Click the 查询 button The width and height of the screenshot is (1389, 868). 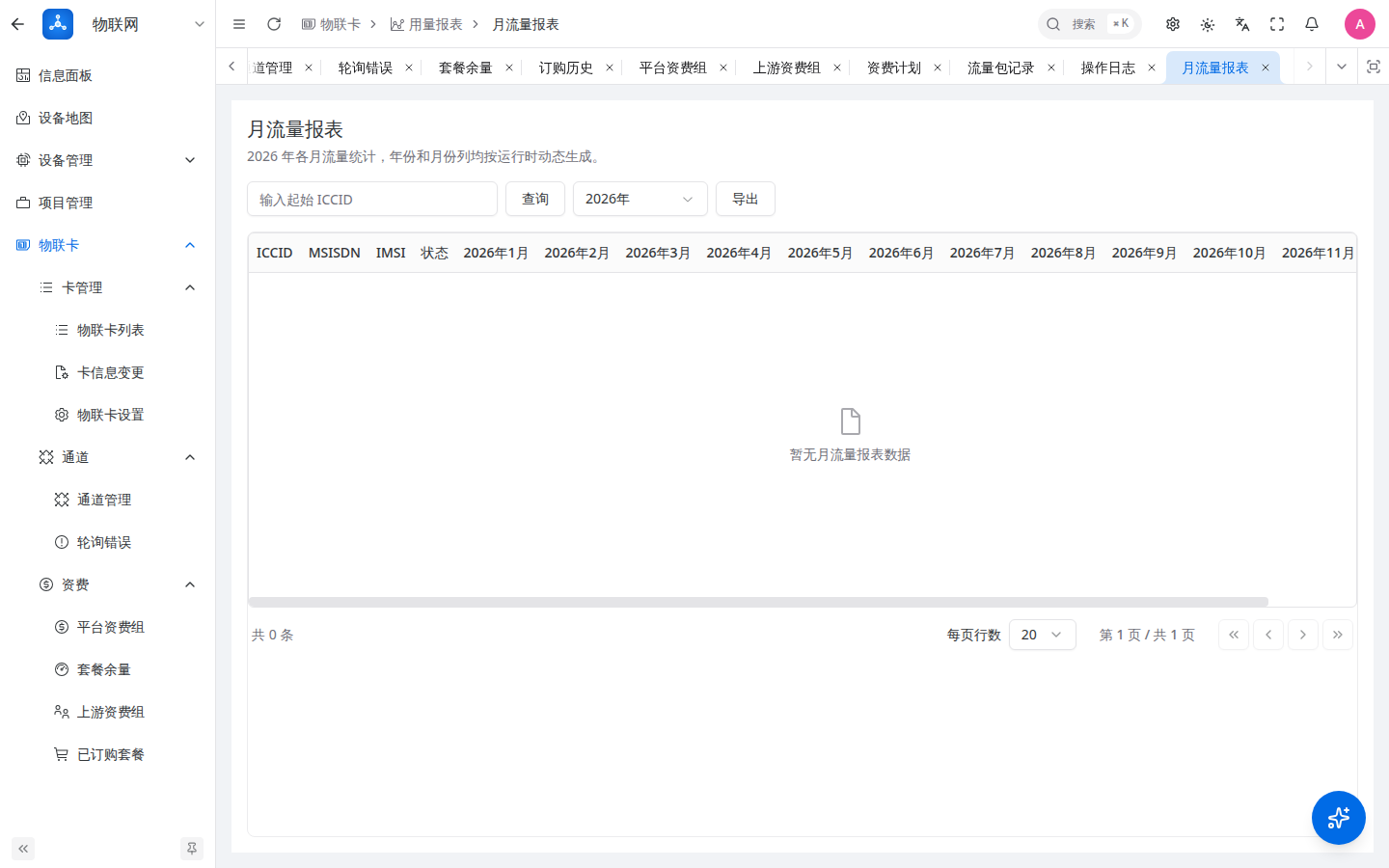coord(535,199)
